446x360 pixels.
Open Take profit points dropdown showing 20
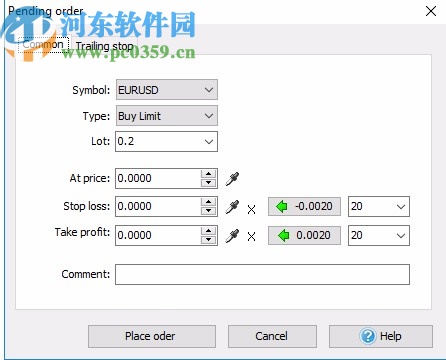401,236
